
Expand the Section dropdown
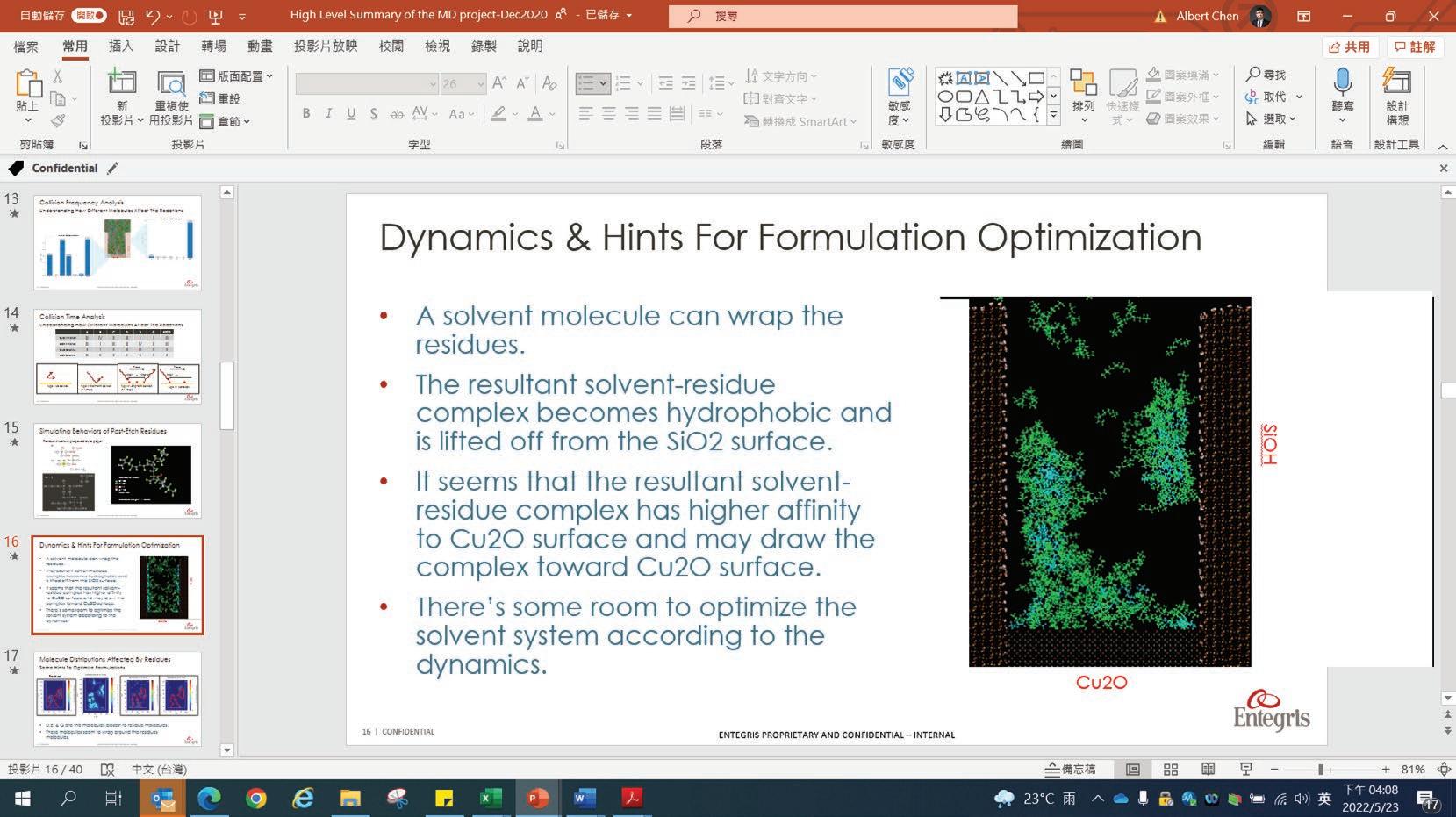click(x=225, y=121)
